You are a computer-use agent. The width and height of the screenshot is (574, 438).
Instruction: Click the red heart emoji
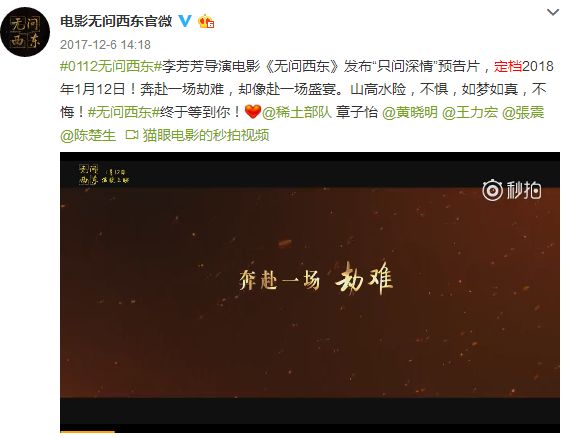tap(253, 112)
